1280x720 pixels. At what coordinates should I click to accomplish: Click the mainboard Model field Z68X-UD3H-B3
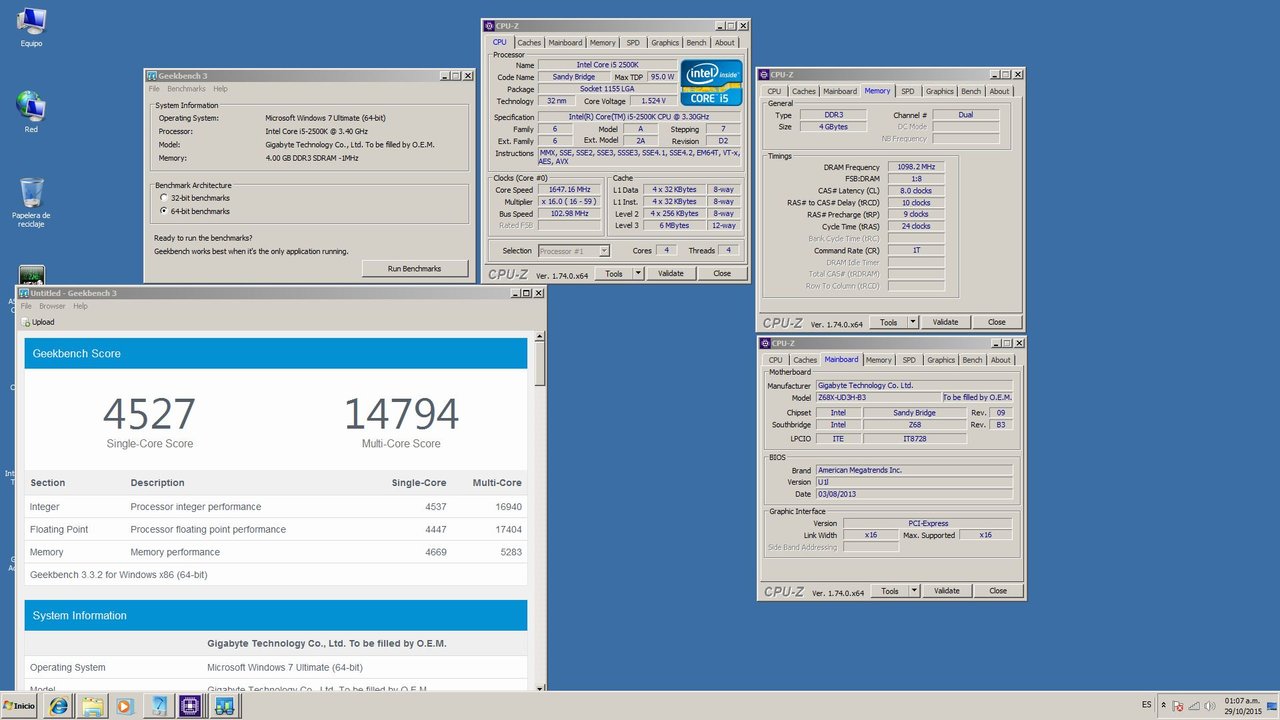coord(878,397)
